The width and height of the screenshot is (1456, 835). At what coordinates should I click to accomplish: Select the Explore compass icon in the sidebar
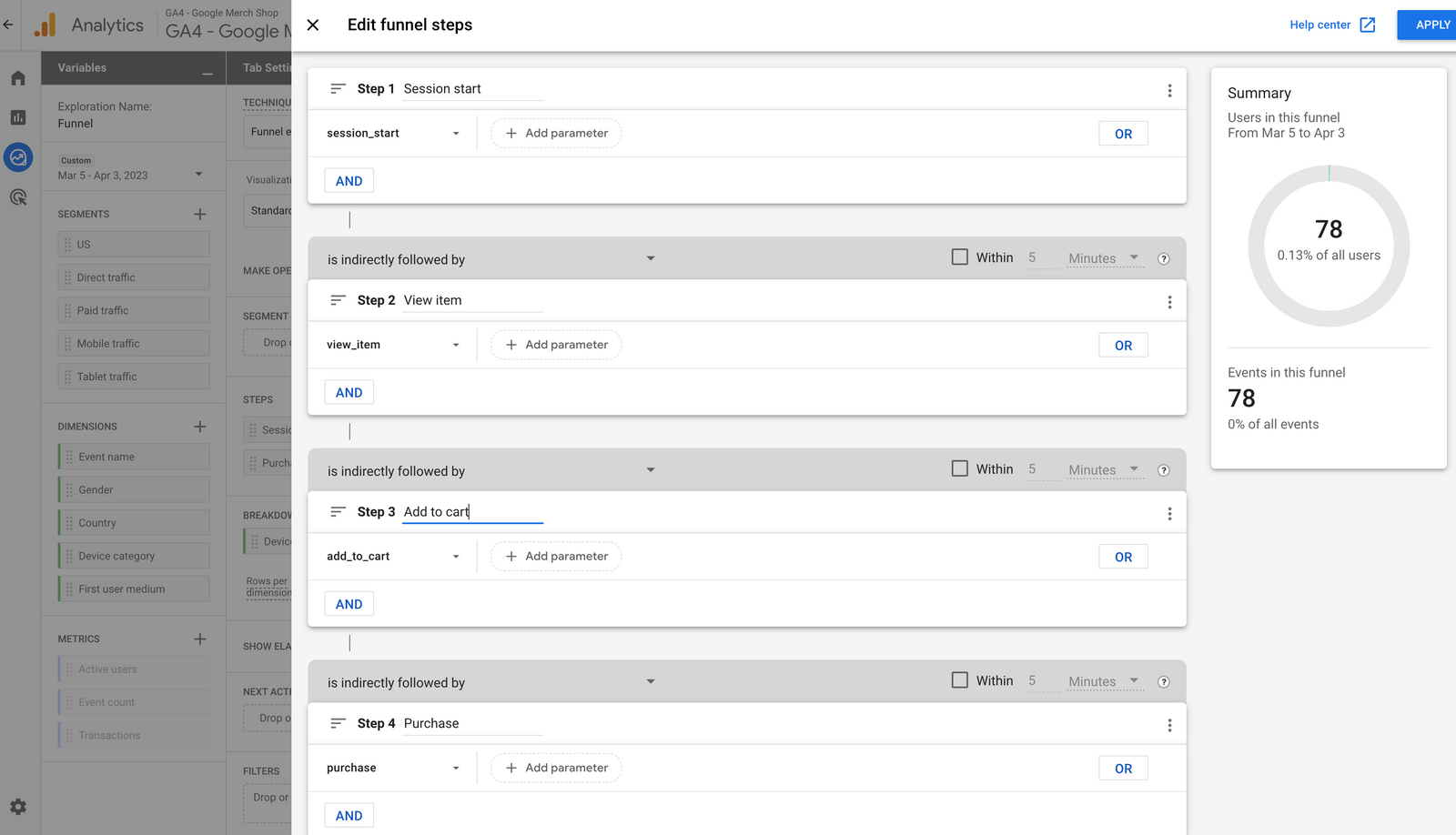(18, 157)
